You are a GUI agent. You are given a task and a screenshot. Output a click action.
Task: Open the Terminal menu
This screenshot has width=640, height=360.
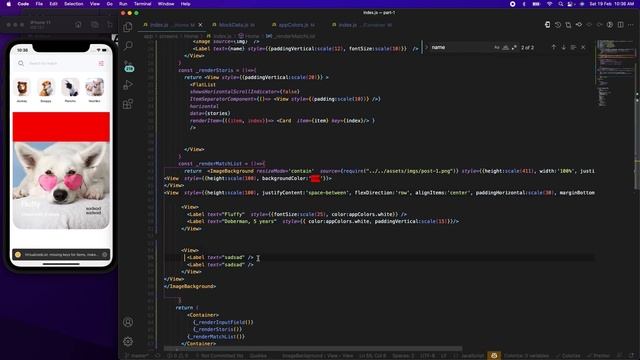point(142,4)
